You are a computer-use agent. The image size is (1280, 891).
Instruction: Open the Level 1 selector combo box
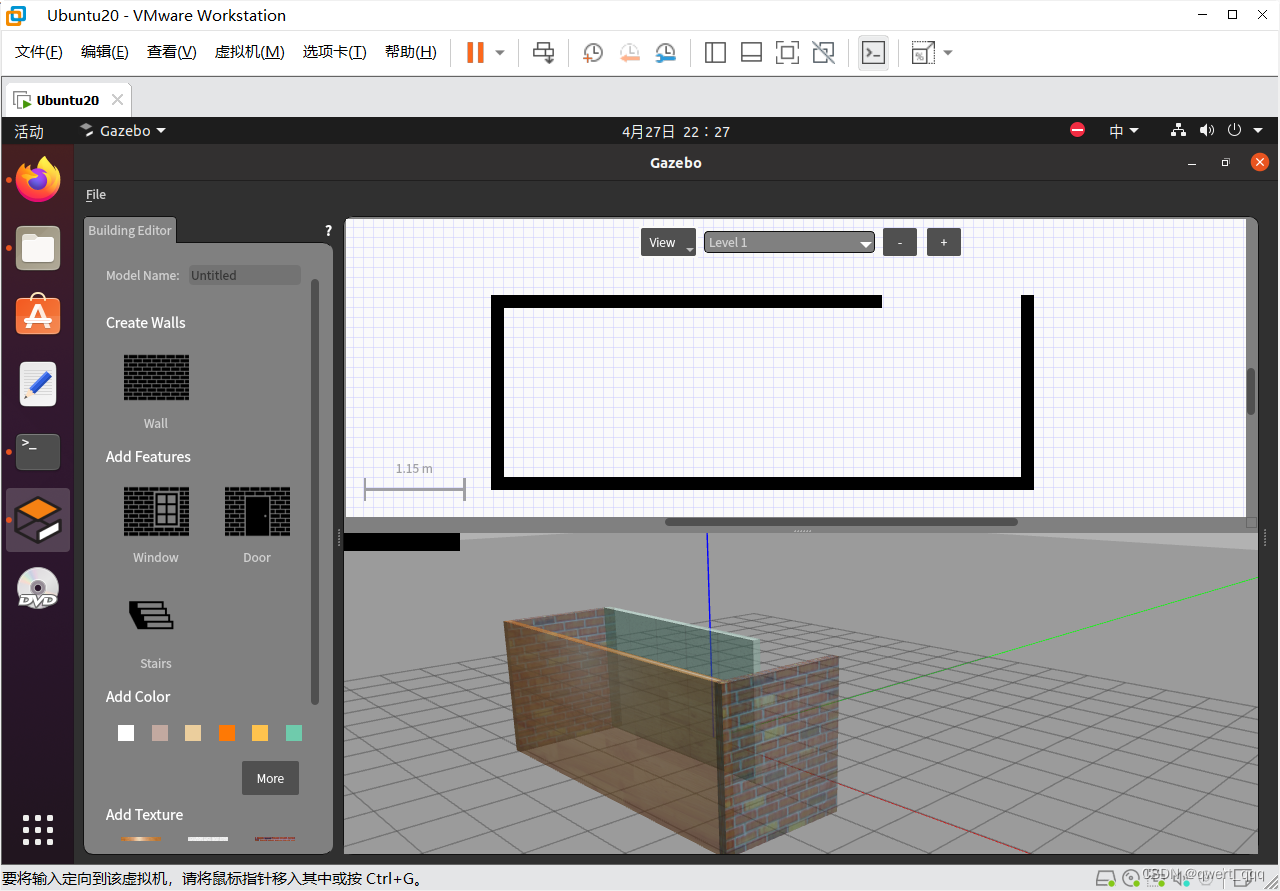click(x=789, y=242)
